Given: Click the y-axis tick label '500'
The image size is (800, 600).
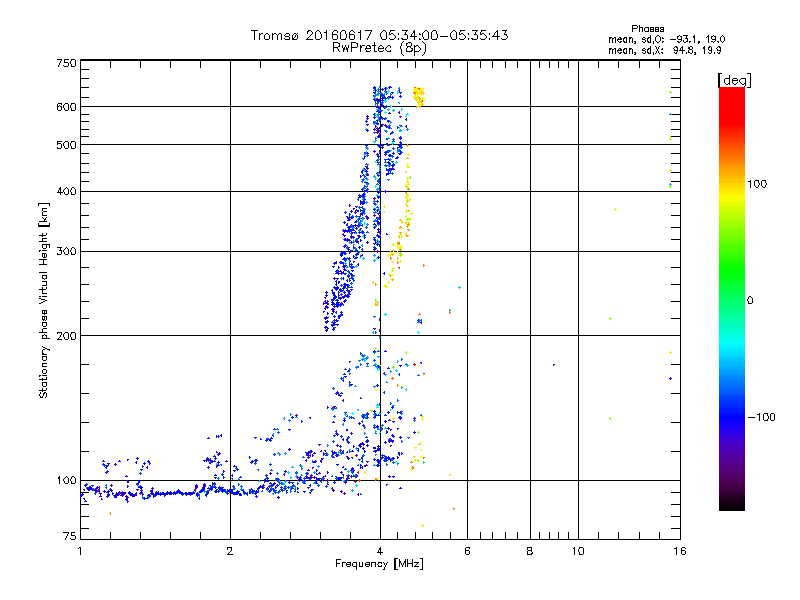Looking at the screenshot, I should click(66, 145).
